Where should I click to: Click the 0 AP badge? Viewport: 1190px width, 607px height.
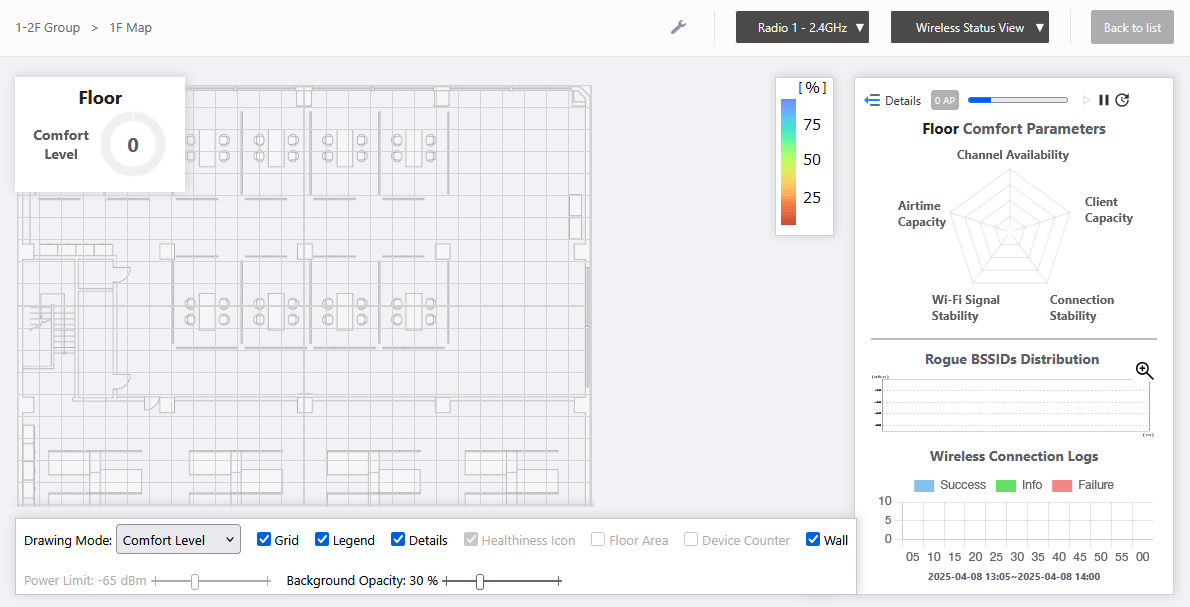pyautogui.click(x=944, y=100)
